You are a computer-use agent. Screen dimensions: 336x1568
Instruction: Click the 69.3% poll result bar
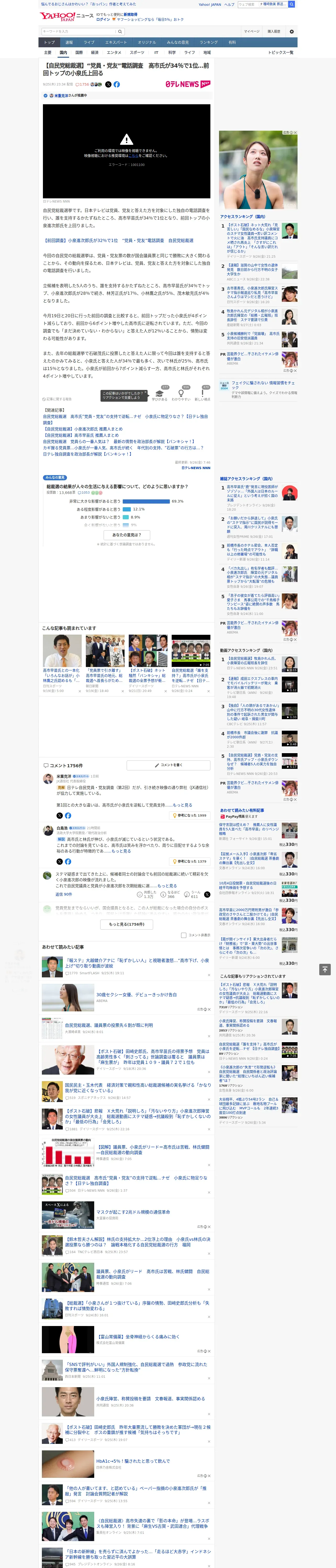[146, 501]
